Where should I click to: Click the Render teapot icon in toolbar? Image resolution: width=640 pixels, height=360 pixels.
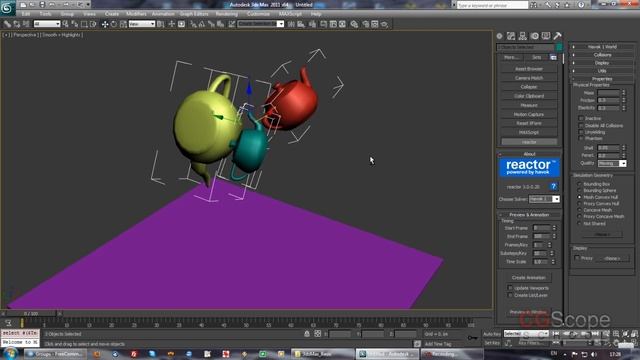pyautogui.click(x=384, y=24)
